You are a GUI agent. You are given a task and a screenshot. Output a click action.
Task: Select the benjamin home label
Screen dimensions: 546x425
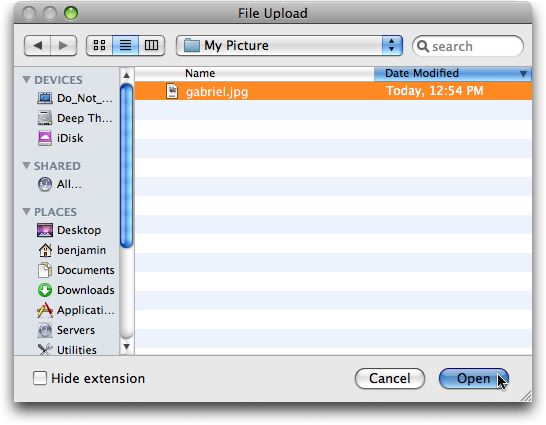coord(81,250)
